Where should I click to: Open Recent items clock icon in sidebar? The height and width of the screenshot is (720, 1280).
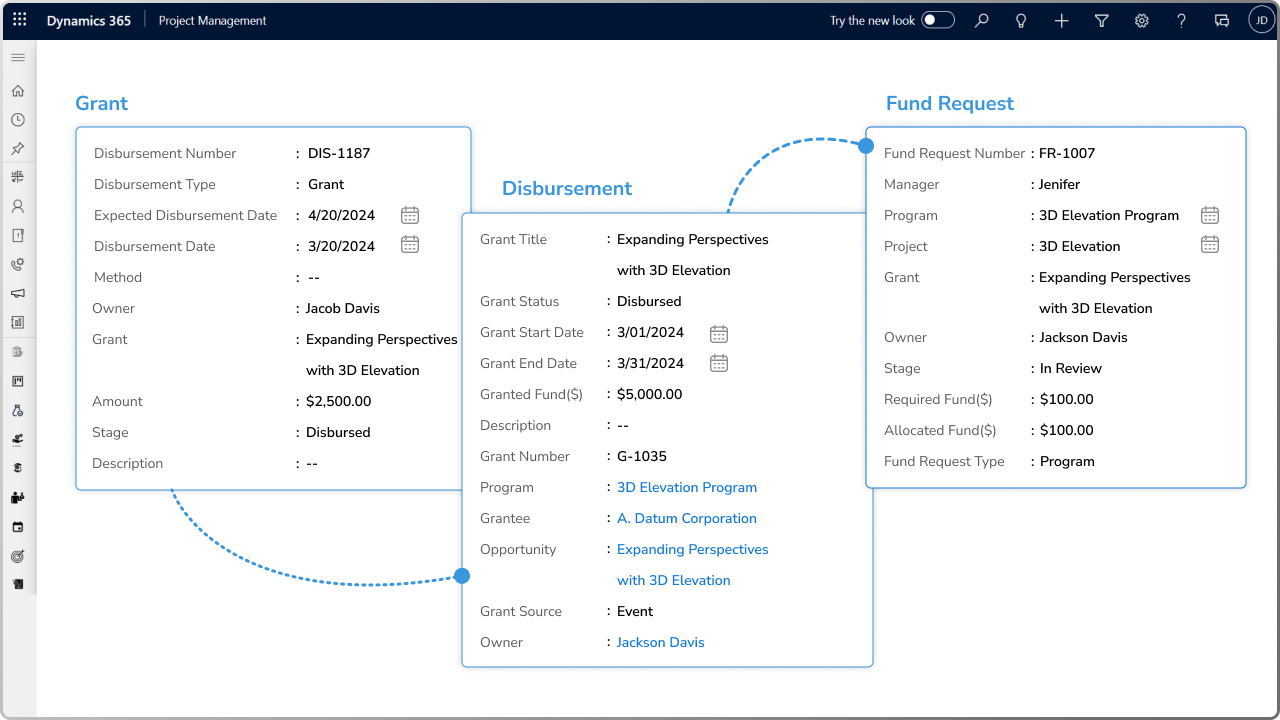click(18, 120)
